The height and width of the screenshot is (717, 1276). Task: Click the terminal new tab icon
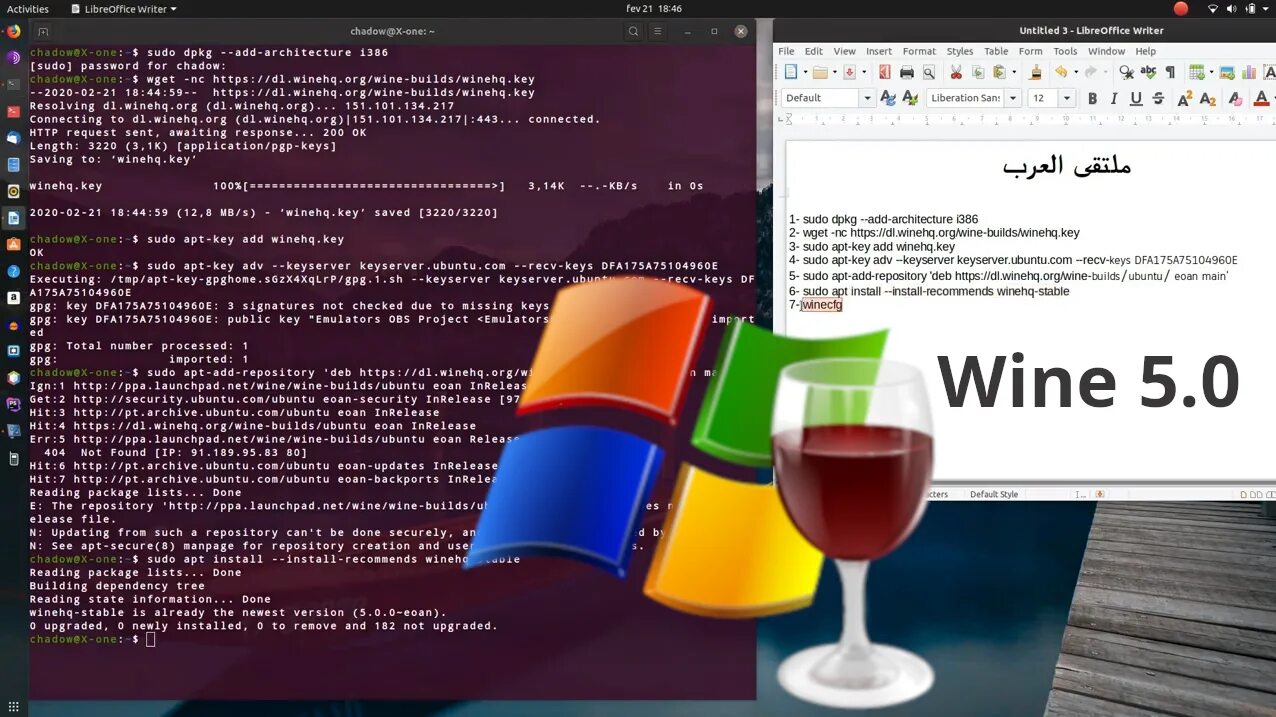[43, 31]
